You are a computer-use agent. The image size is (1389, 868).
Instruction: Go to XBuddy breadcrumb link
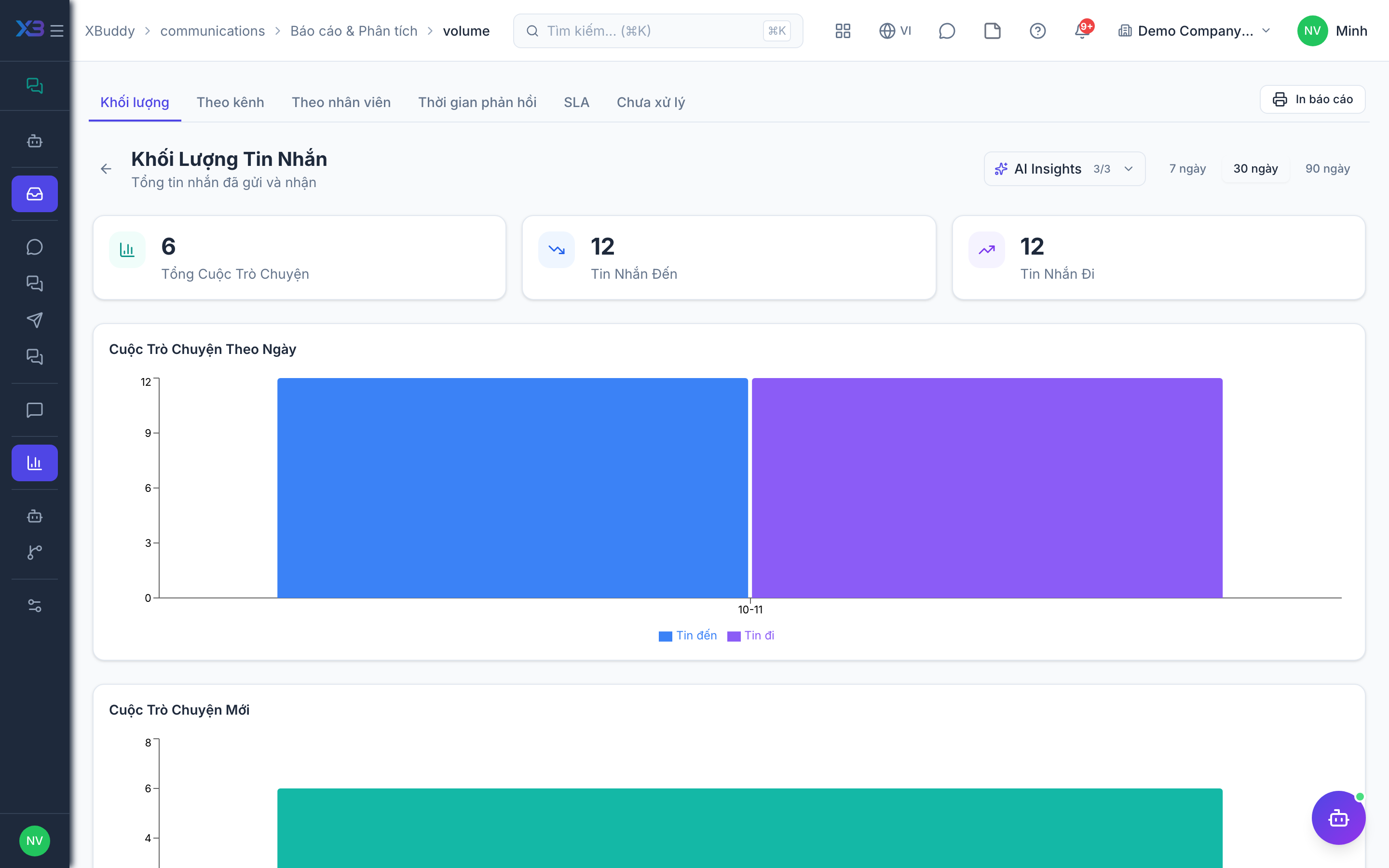click(x=109, y=31)
